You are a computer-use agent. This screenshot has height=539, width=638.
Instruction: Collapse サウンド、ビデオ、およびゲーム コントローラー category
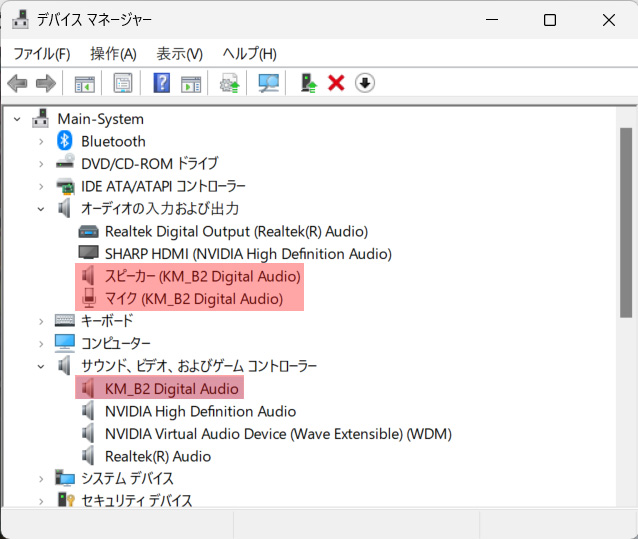tap(41, 367)
